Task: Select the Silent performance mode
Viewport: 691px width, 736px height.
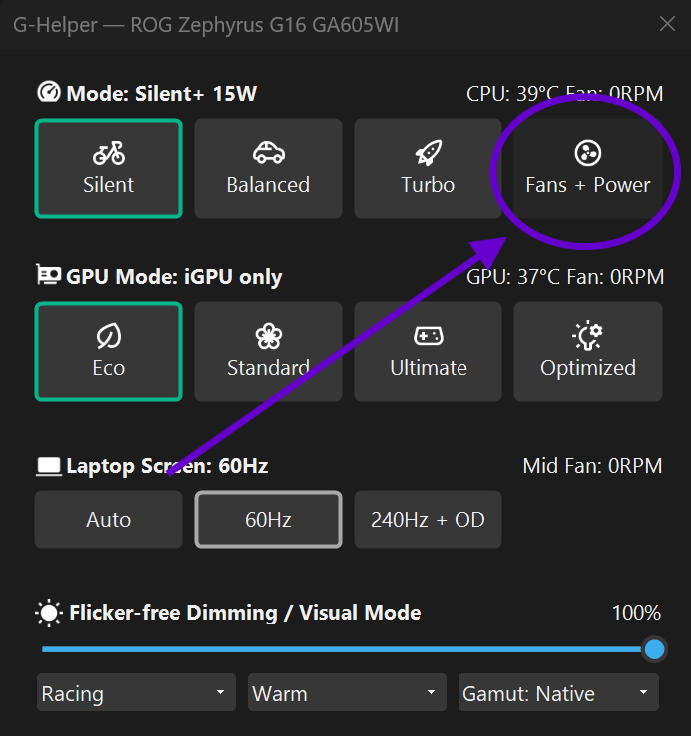Action: click(108, 169)
